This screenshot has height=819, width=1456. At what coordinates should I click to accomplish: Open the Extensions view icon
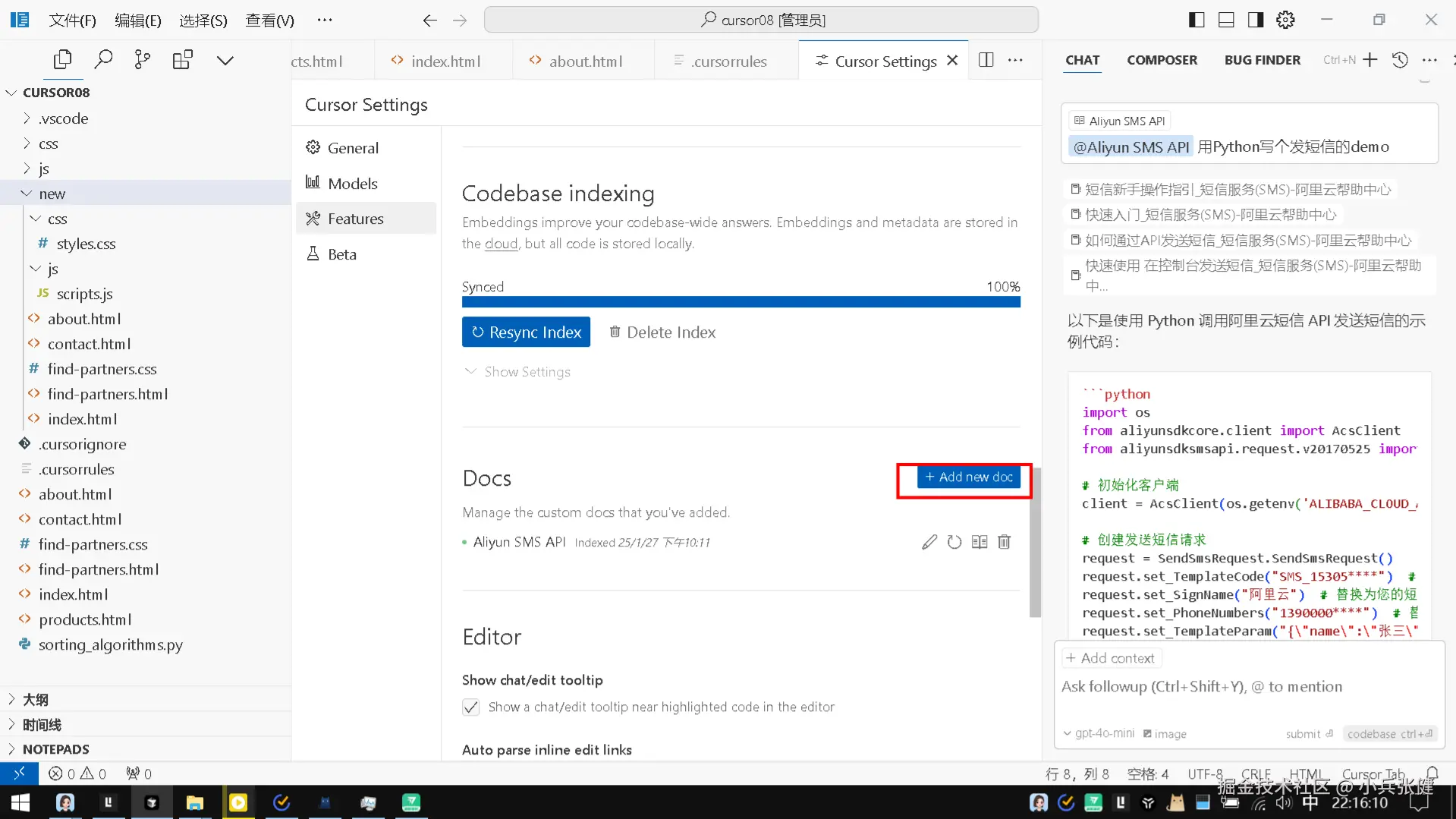(x=183, y=60)
